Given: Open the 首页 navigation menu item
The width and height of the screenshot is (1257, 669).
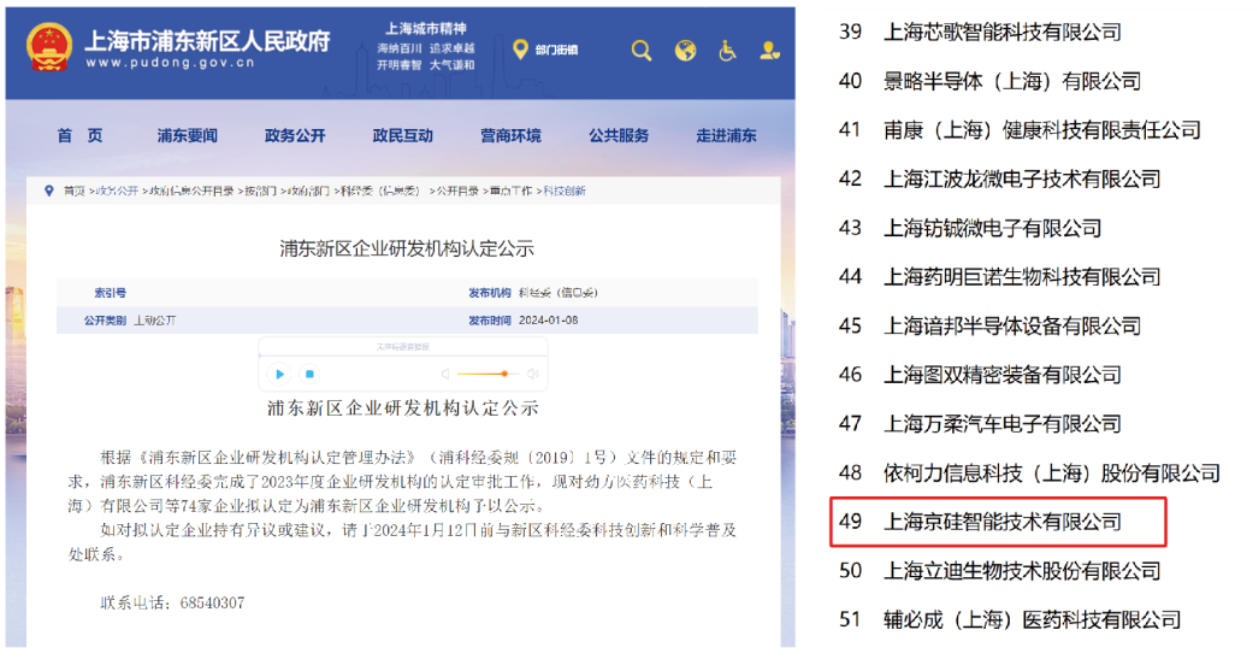Looking at the screenshot, I should click(x=80, y=135).
